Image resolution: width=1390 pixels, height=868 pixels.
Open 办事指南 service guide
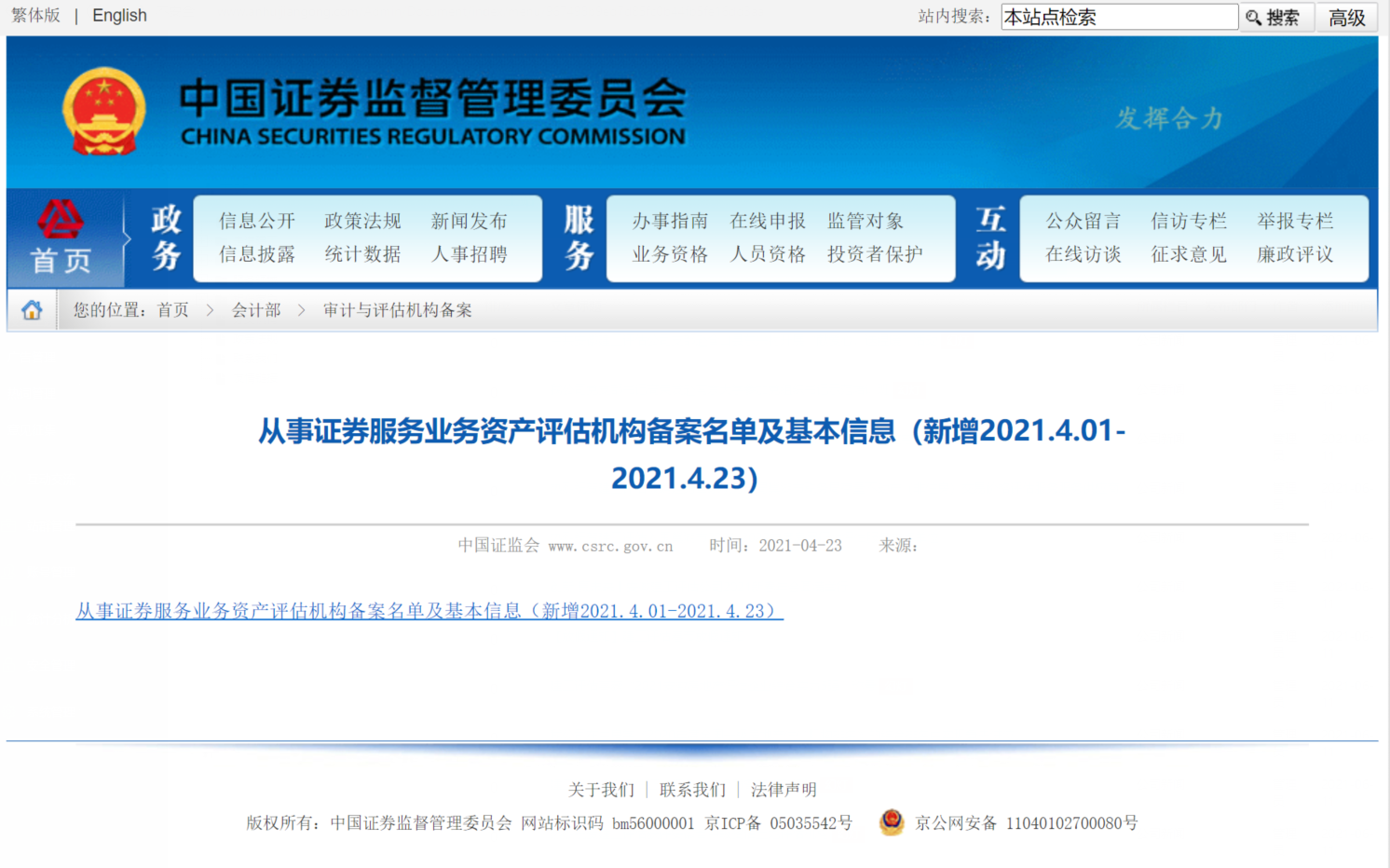pos(670,221)
